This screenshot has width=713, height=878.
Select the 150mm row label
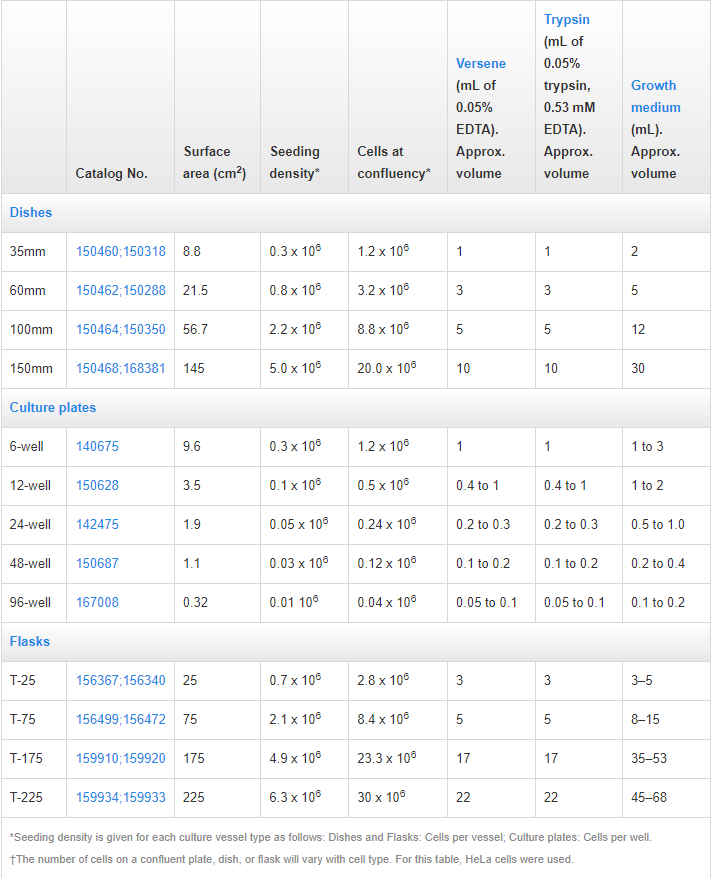(x=31, y=368)
